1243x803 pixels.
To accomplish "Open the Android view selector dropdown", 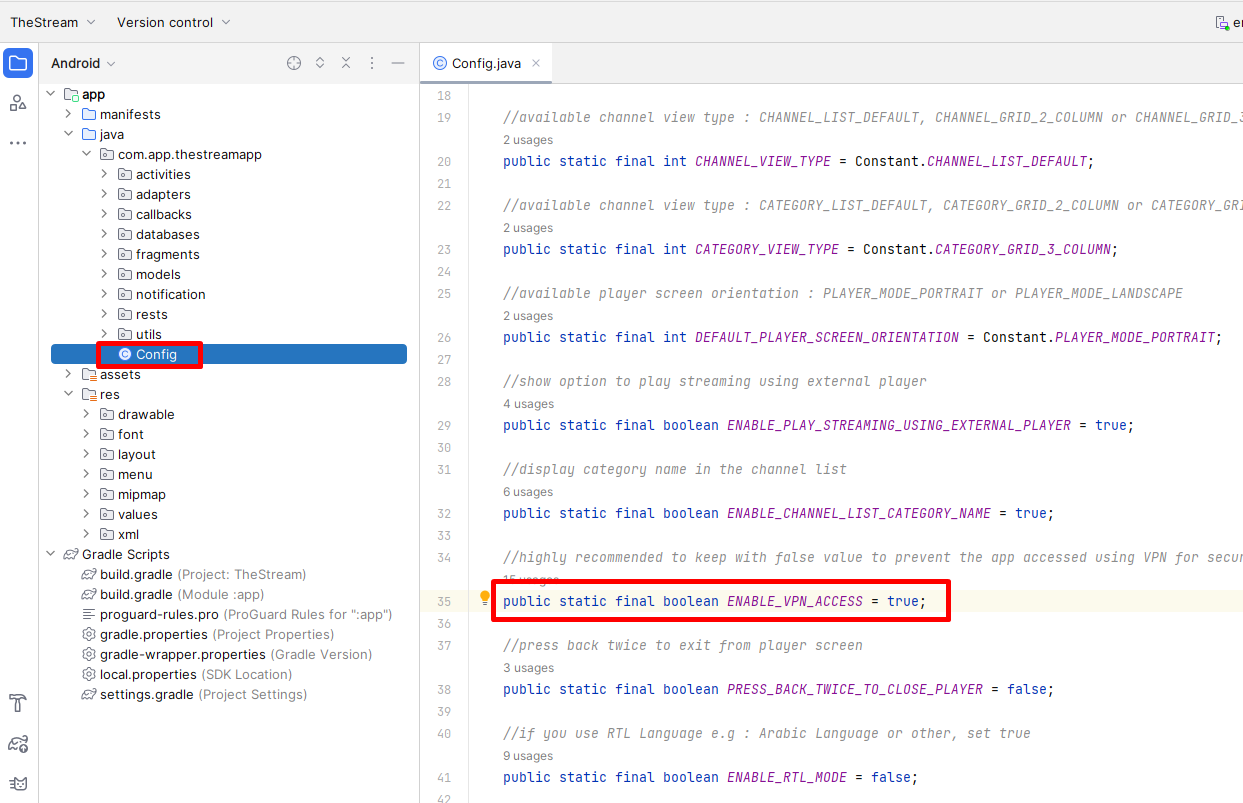I will [84, 63].
